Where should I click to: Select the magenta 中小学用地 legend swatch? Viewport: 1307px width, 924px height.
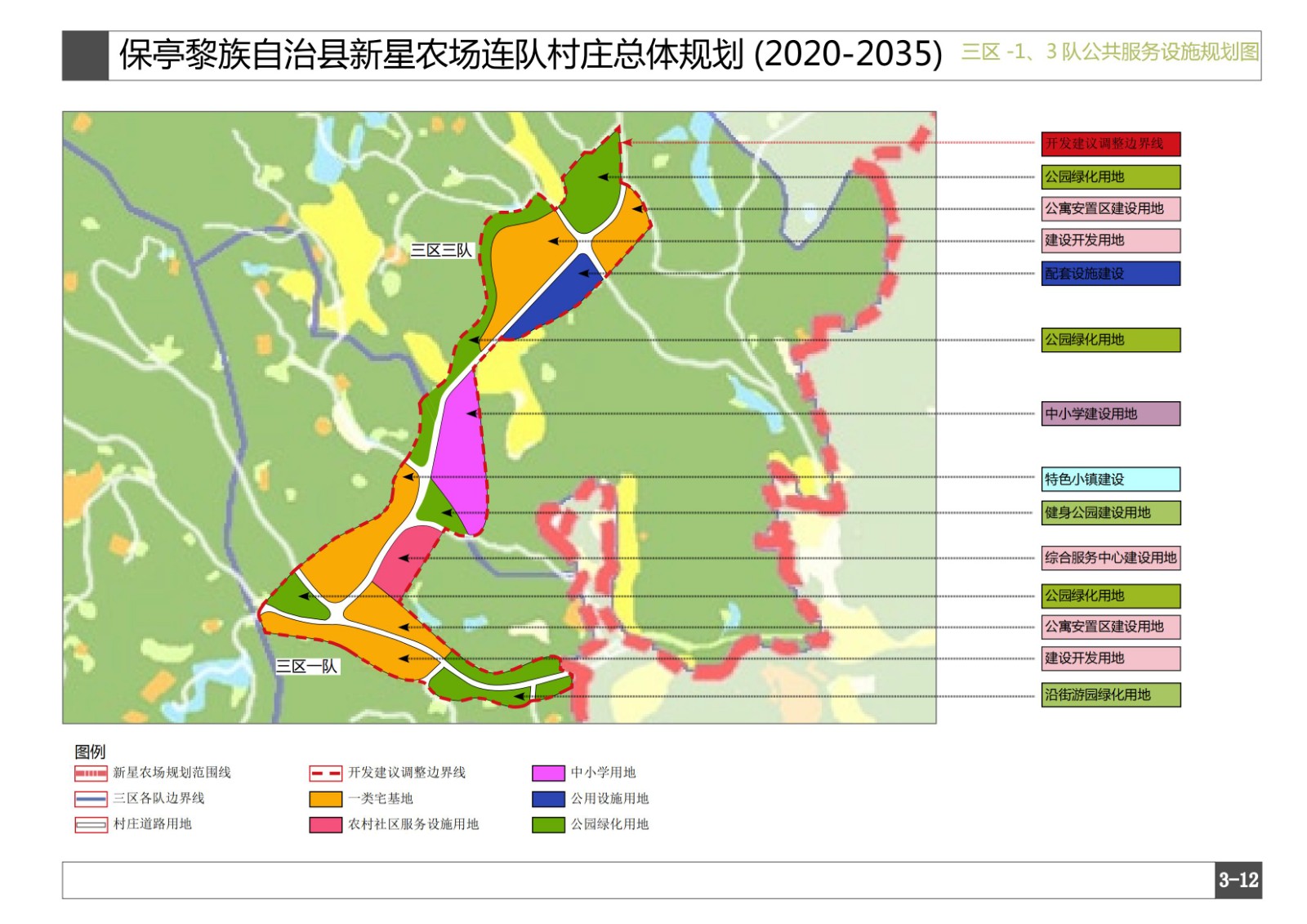point(548,773)
